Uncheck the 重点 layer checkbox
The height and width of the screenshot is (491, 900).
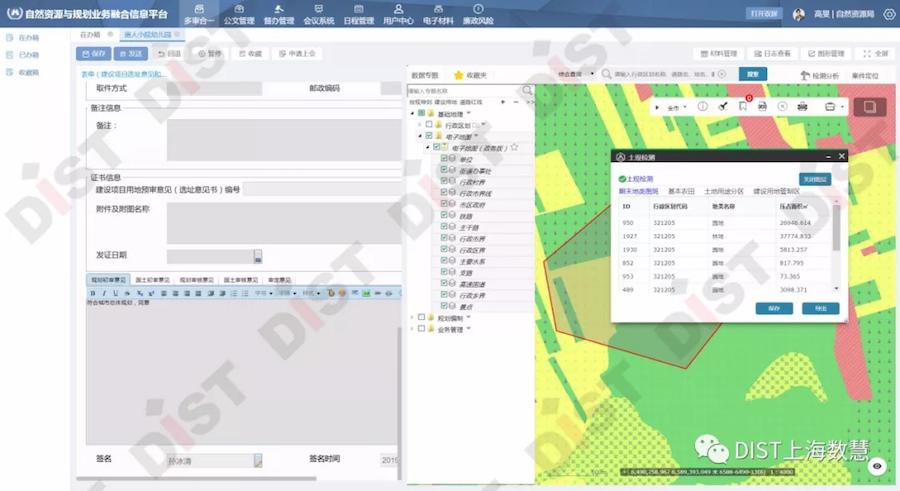pos(444,306)
